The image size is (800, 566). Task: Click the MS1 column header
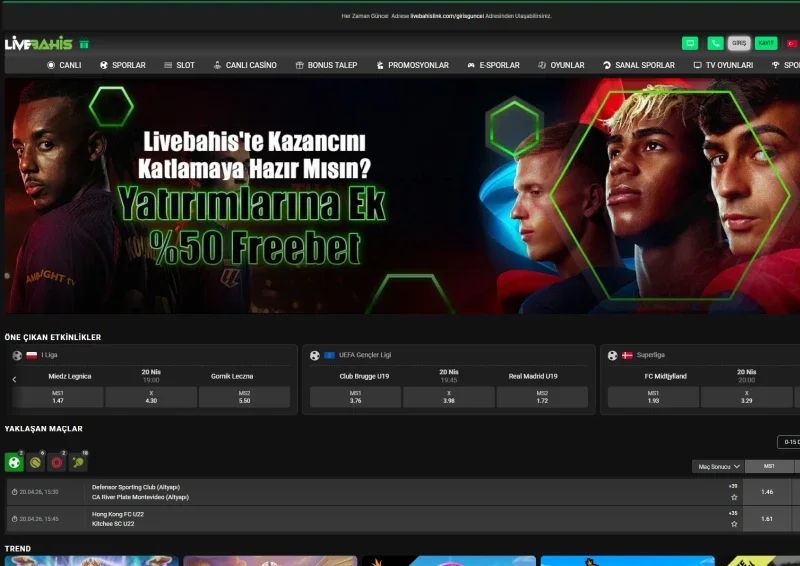tap(769, 466)
